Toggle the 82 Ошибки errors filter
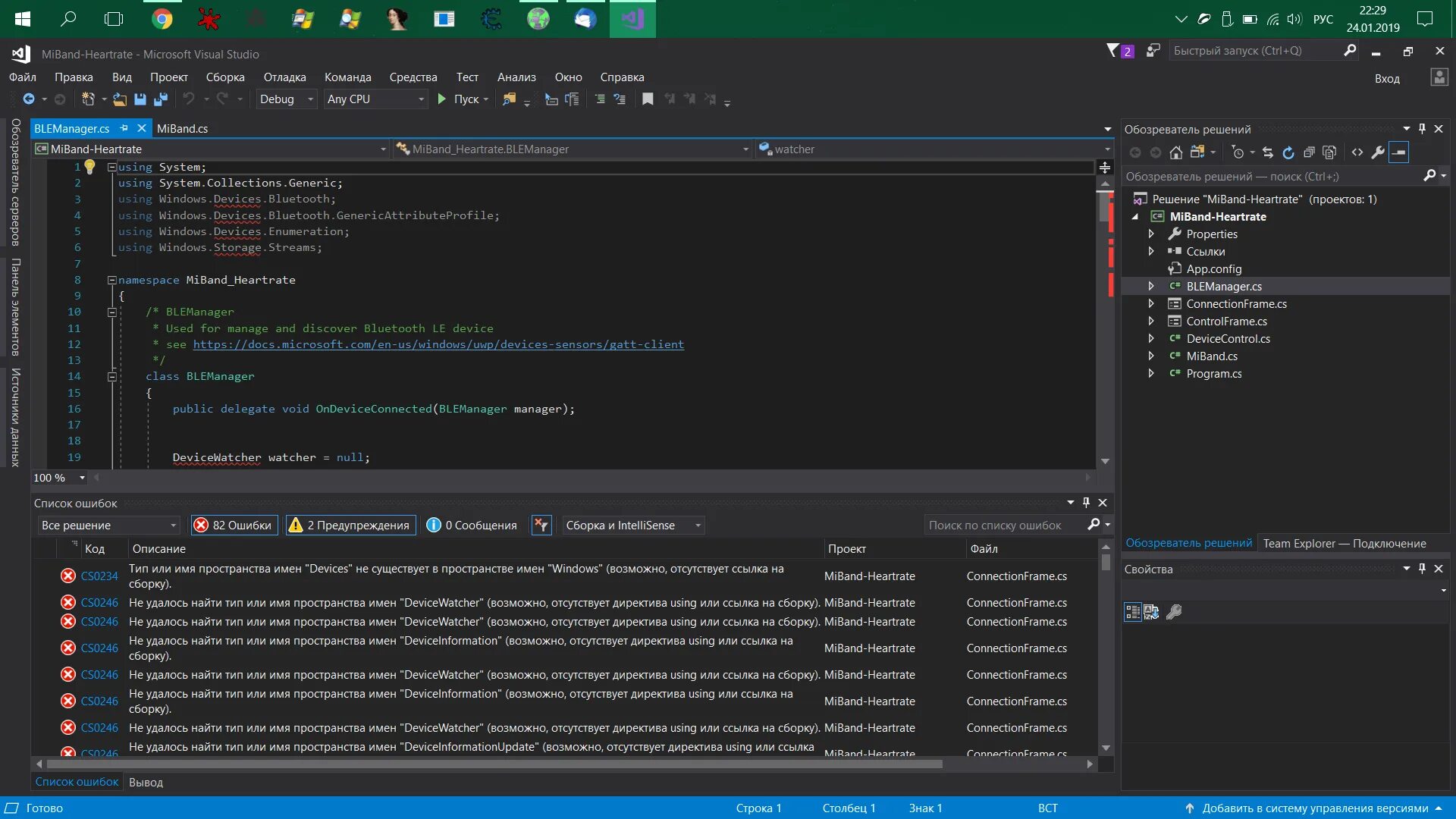The image size is (1456, 819). (x=234, y=526)
